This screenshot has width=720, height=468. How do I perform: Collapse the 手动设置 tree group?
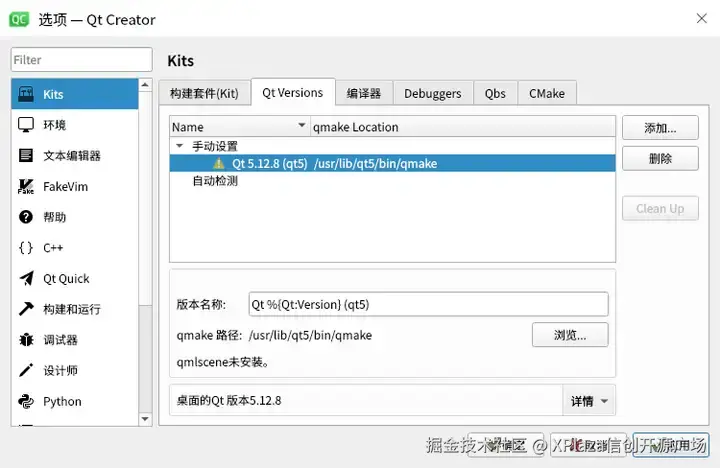click(180, 146)
